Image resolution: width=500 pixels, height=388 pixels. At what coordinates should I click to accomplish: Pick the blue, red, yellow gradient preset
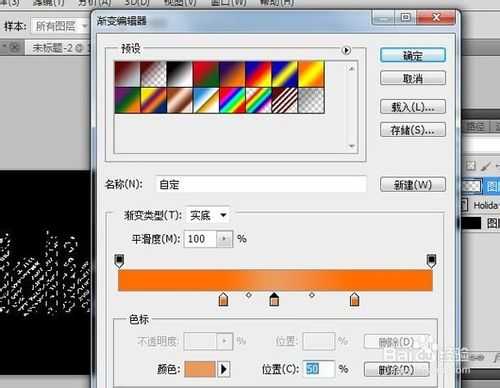(259, 74)
